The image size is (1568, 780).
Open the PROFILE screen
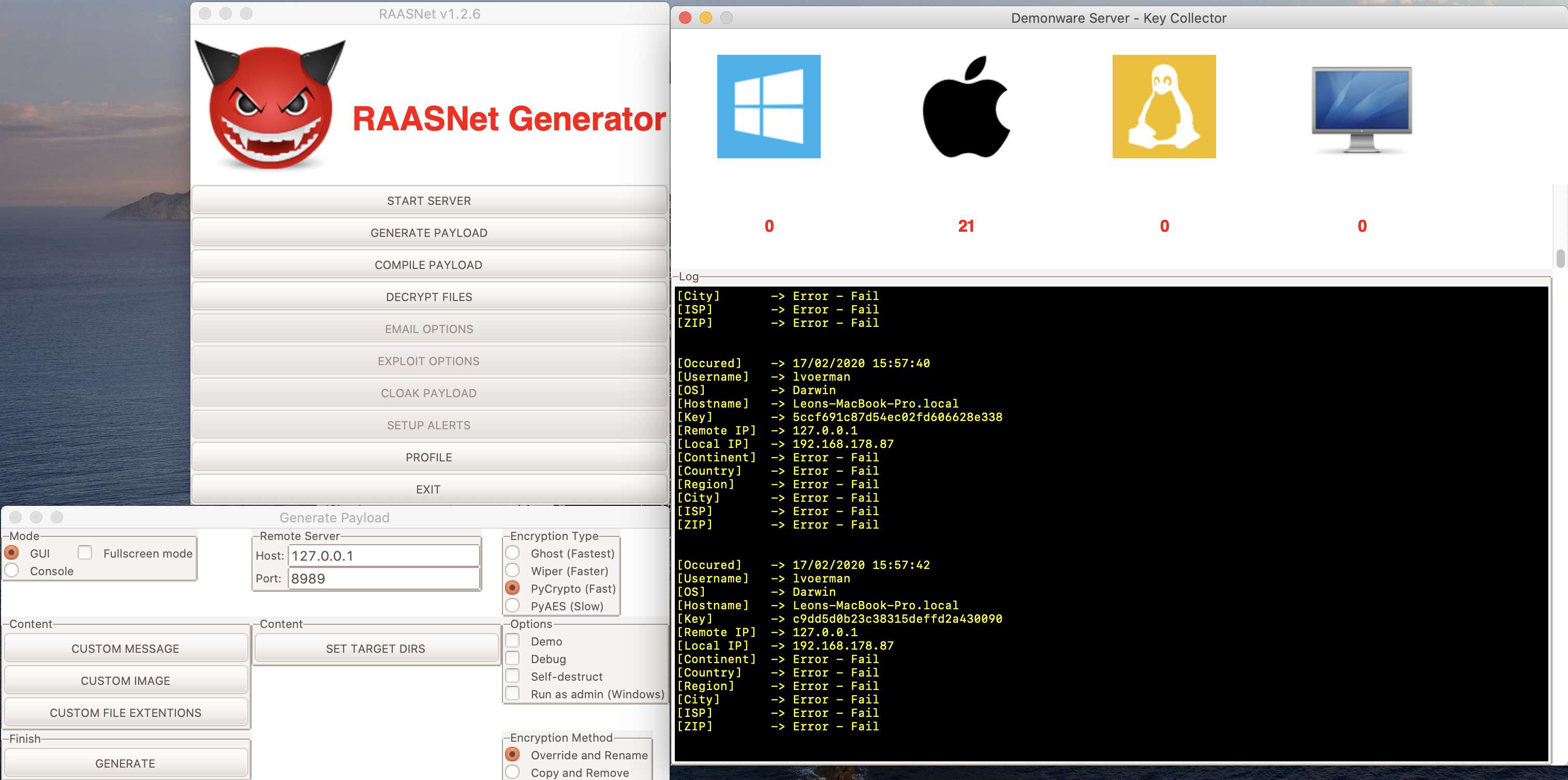pyautogui.click(x=428, y=457)
